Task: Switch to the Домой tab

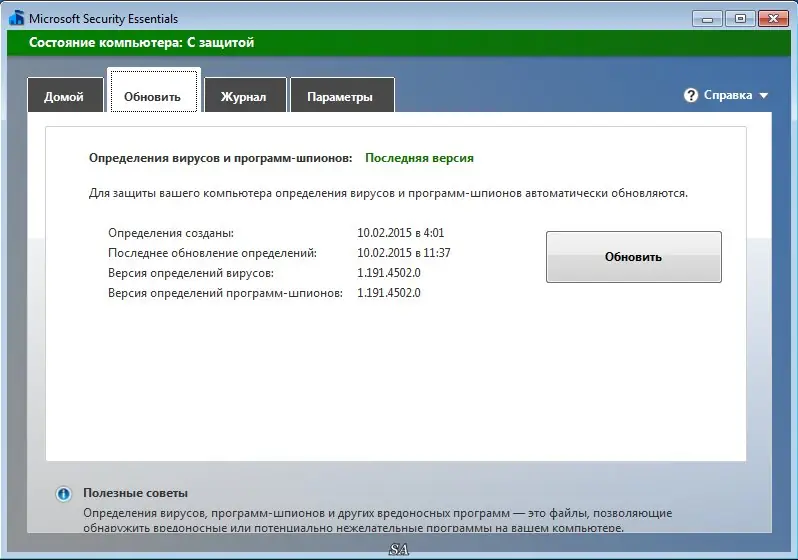Action: (65, 95)
